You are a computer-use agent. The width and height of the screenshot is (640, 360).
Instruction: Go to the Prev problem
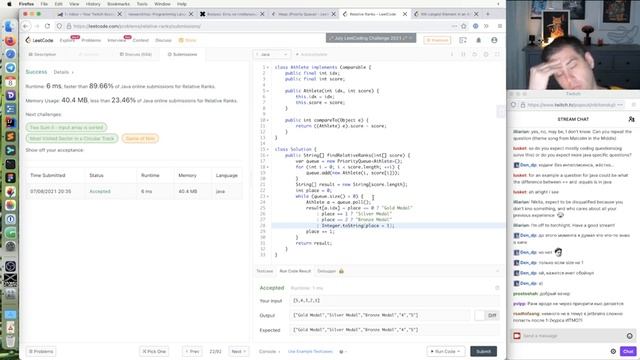[x=192, y=351]
